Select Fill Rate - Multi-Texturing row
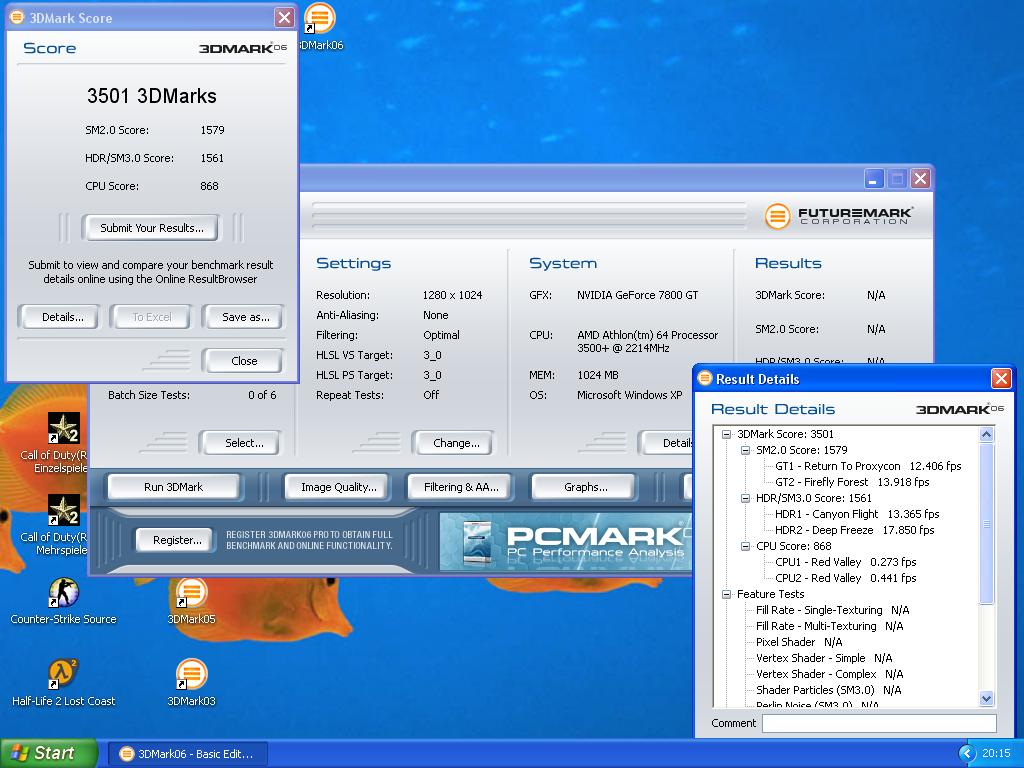1024x768 pixels. (829, 626)
